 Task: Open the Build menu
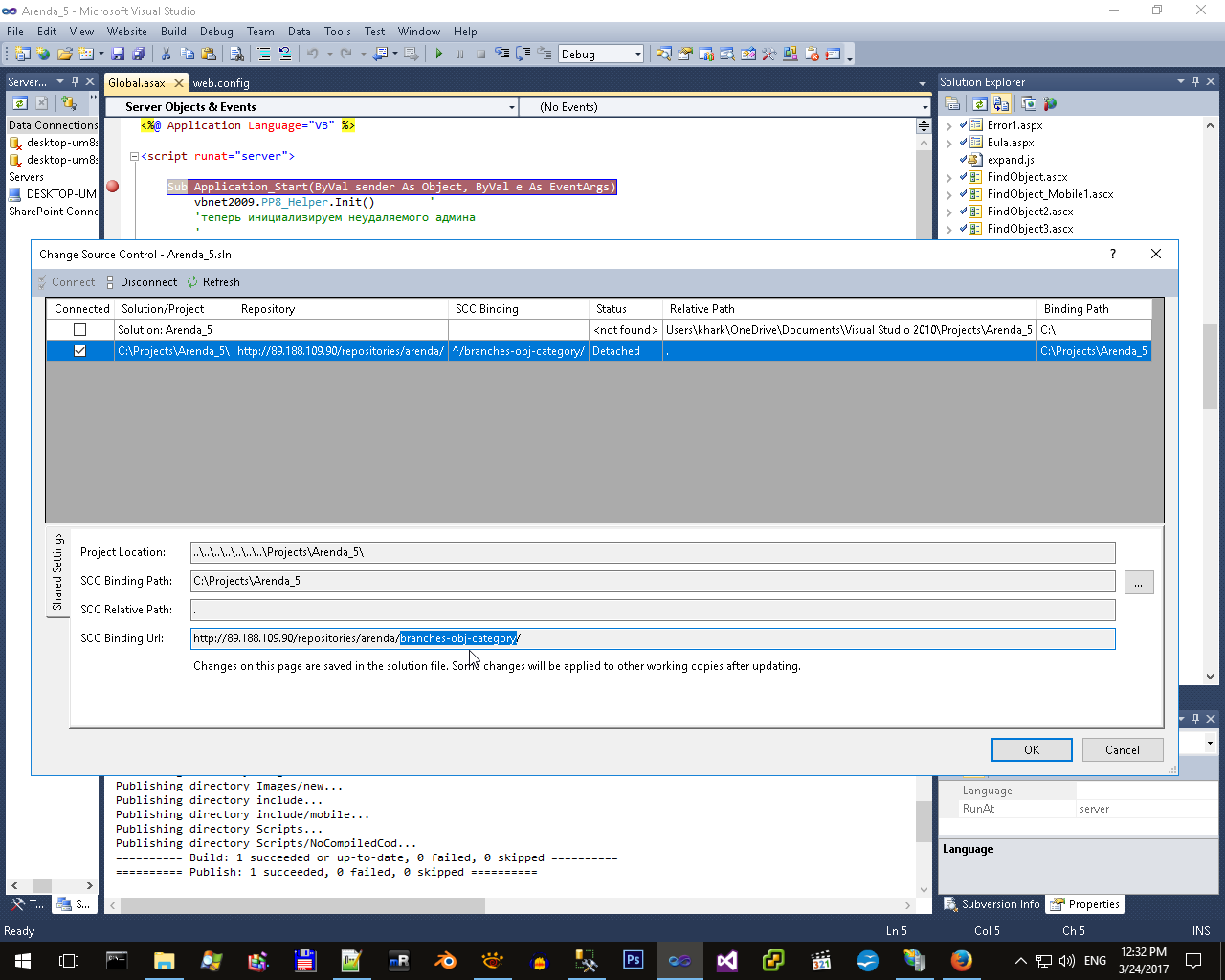[x=173, y=32]
